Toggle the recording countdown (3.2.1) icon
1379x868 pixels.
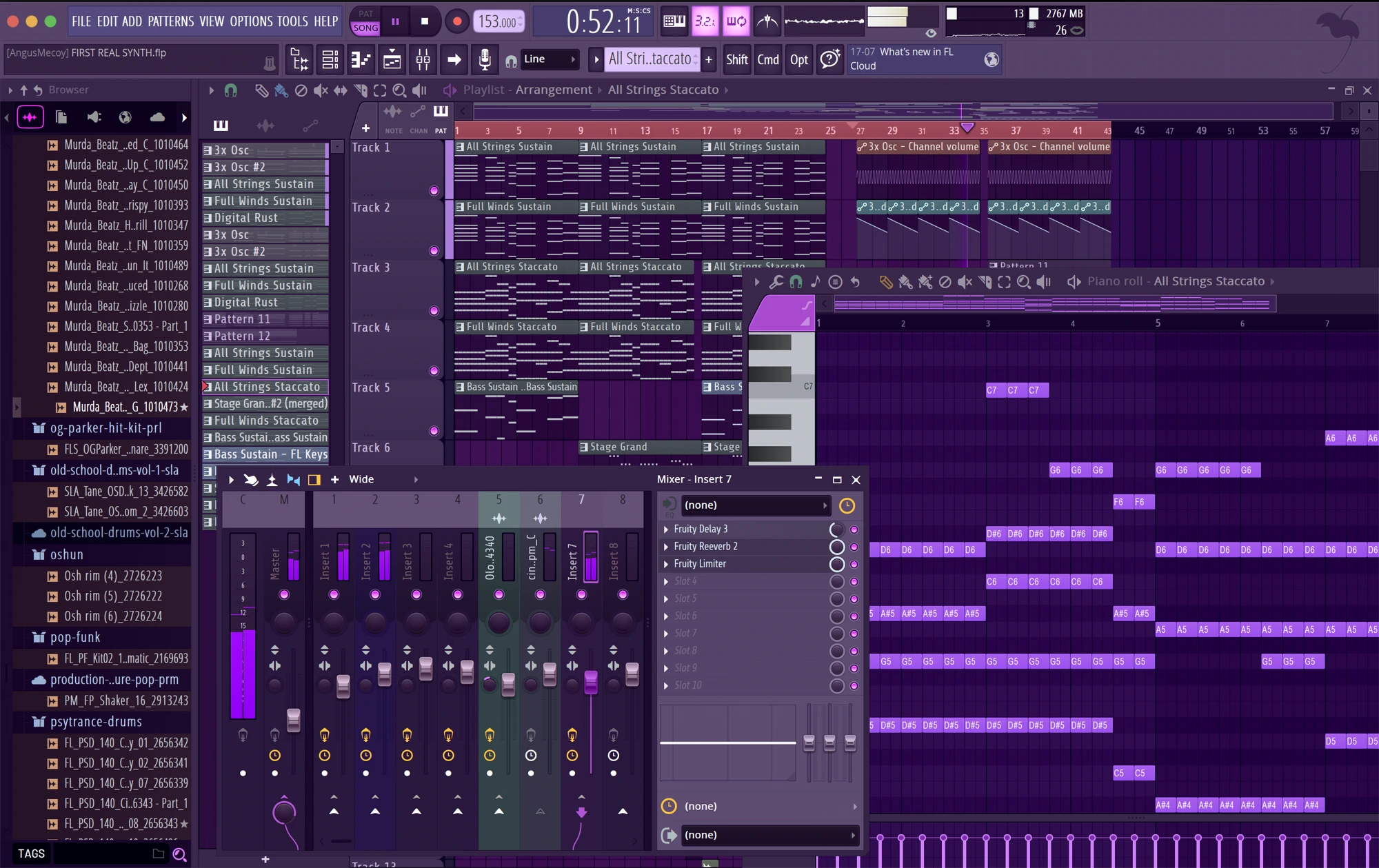705,21
